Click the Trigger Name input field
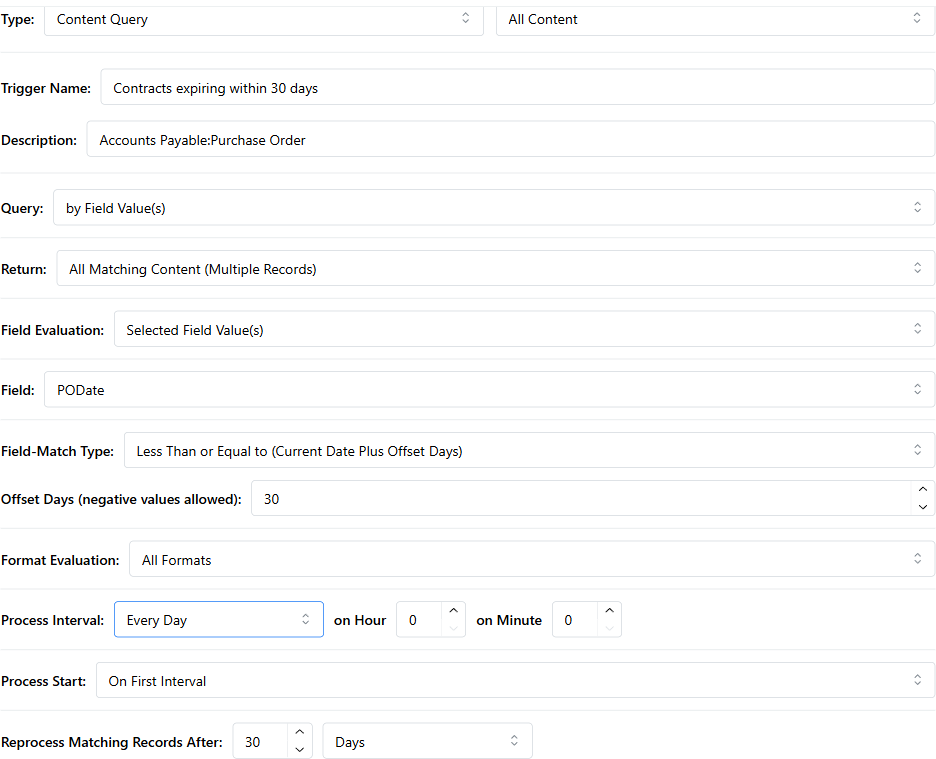This screenshot has width=936, height=759. (518, 87)
